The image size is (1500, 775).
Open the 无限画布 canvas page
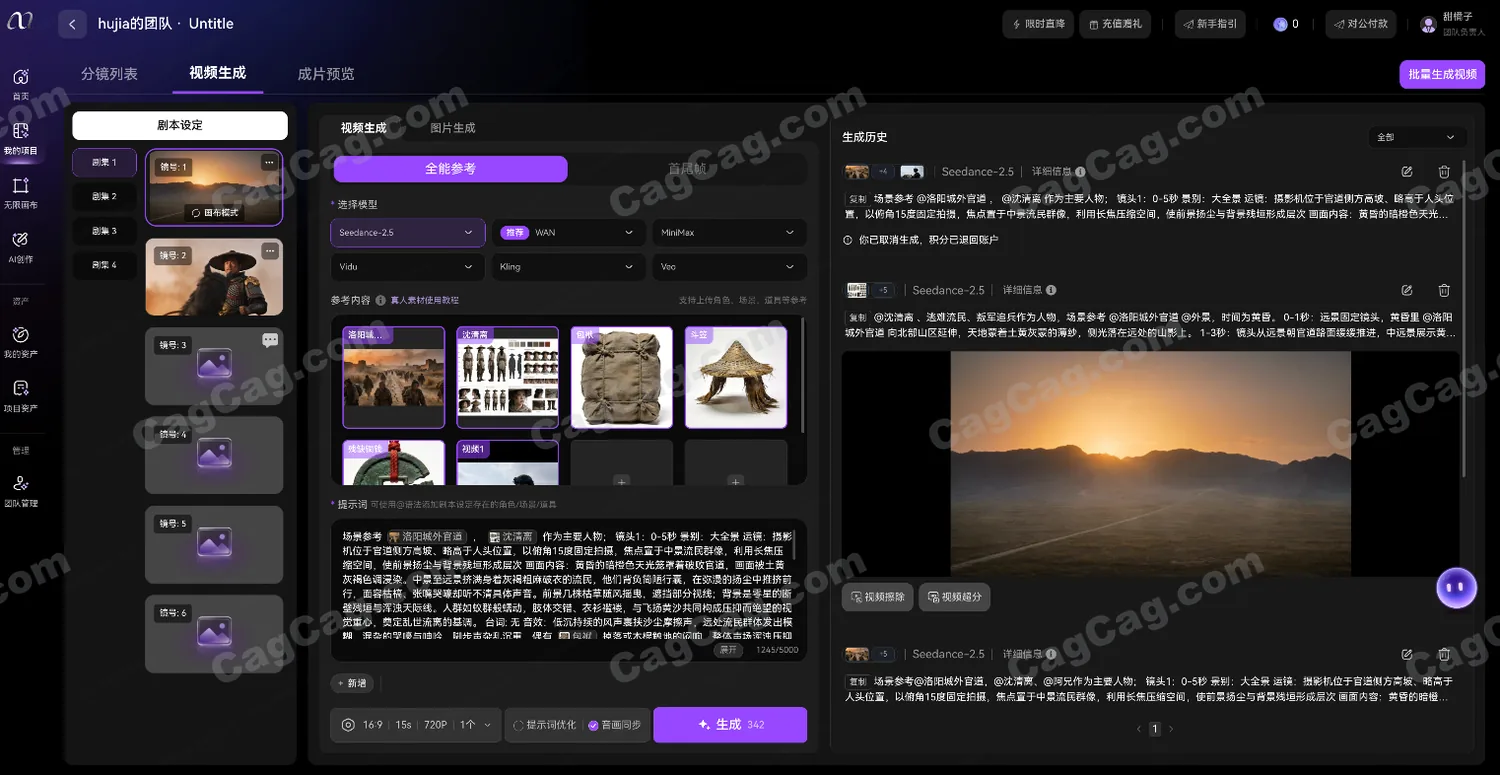click(20, 193)
